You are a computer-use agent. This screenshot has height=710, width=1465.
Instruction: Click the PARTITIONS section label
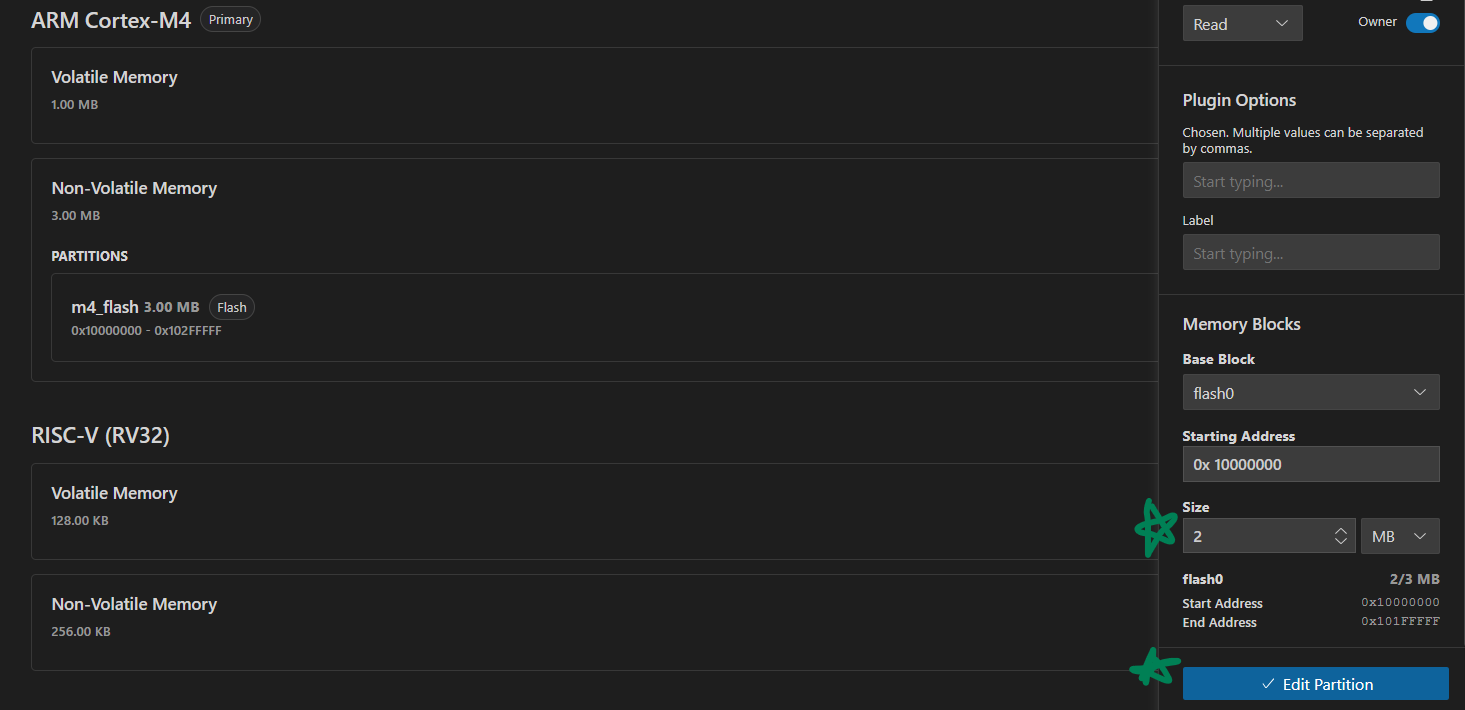click(x=90, y=256)
